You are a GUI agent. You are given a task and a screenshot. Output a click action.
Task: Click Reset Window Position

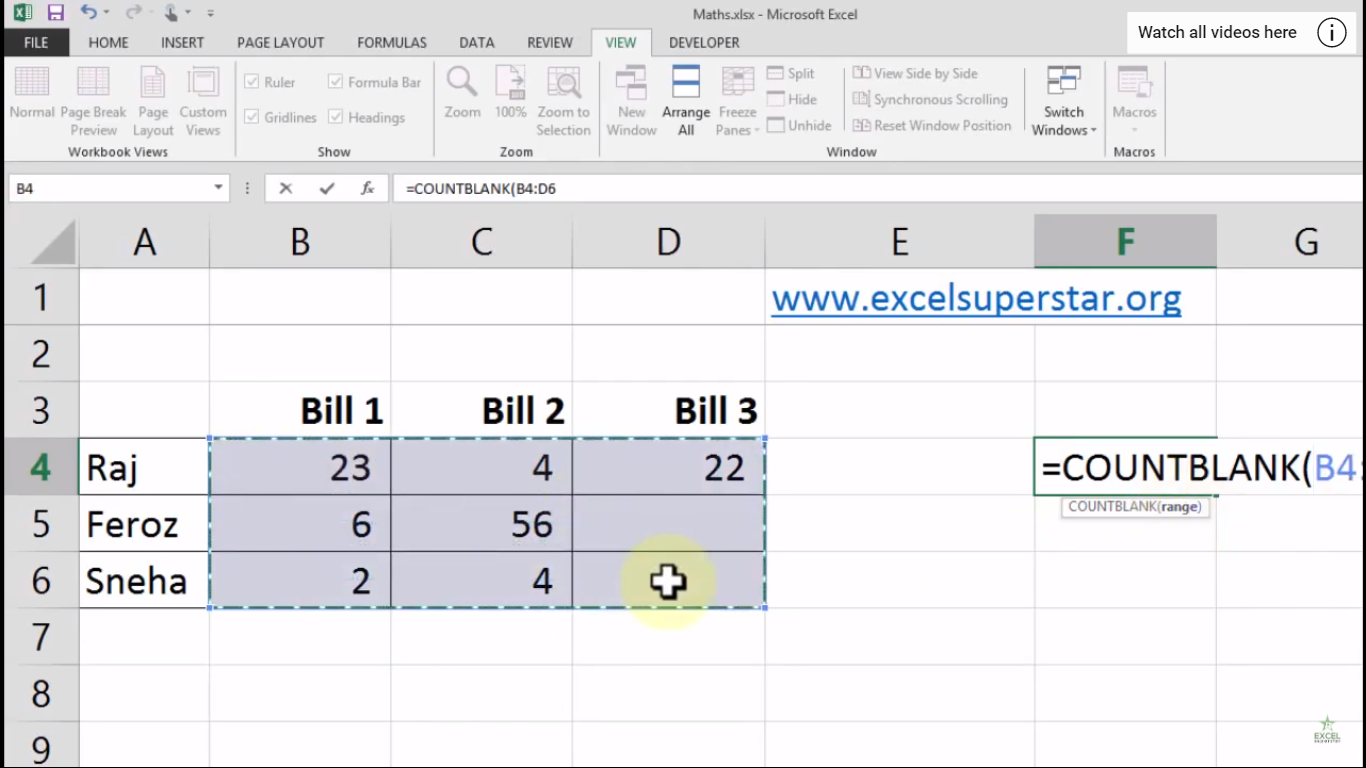tap(932, 125)
